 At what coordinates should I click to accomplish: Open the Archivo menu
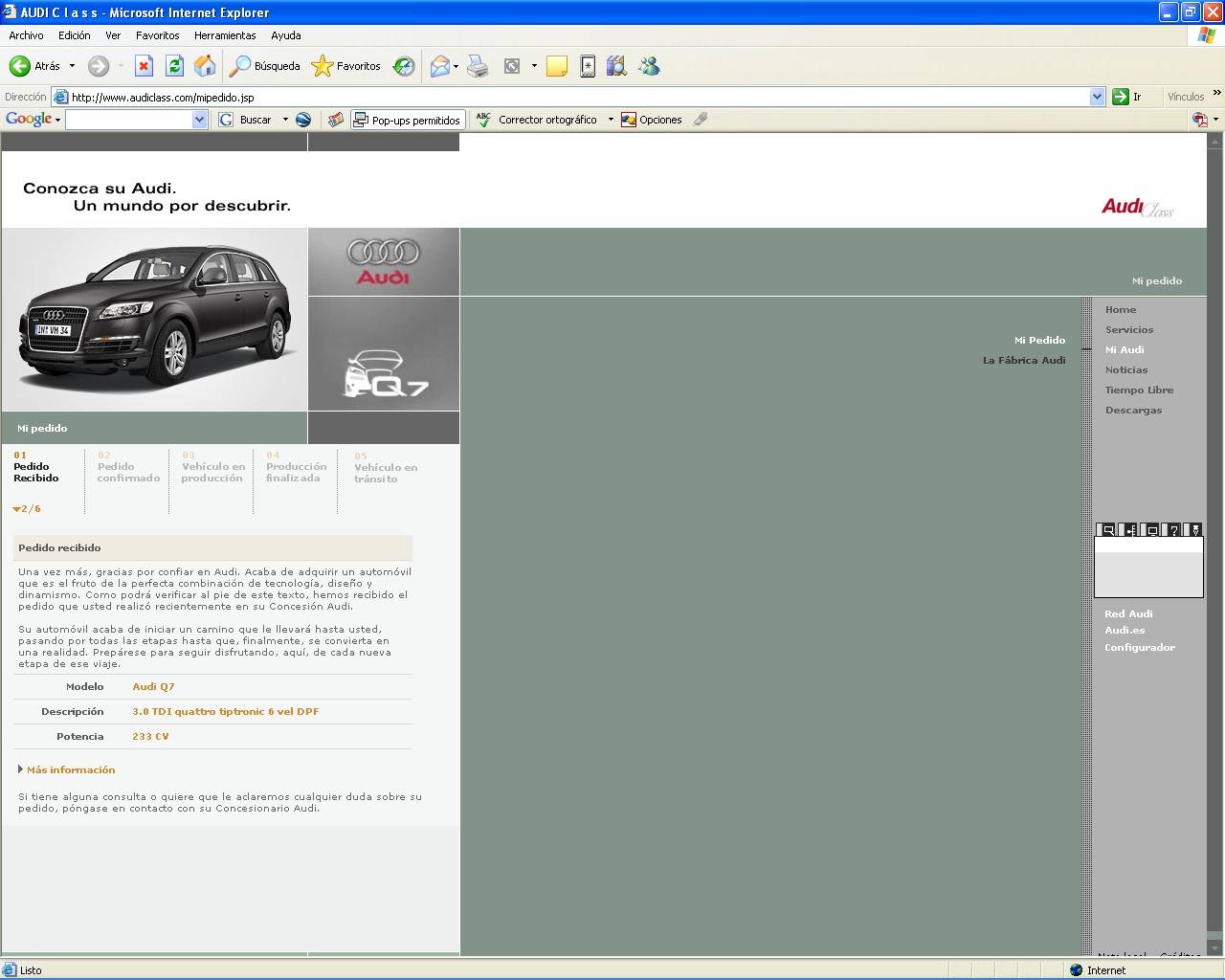click(x=26, y=35)
